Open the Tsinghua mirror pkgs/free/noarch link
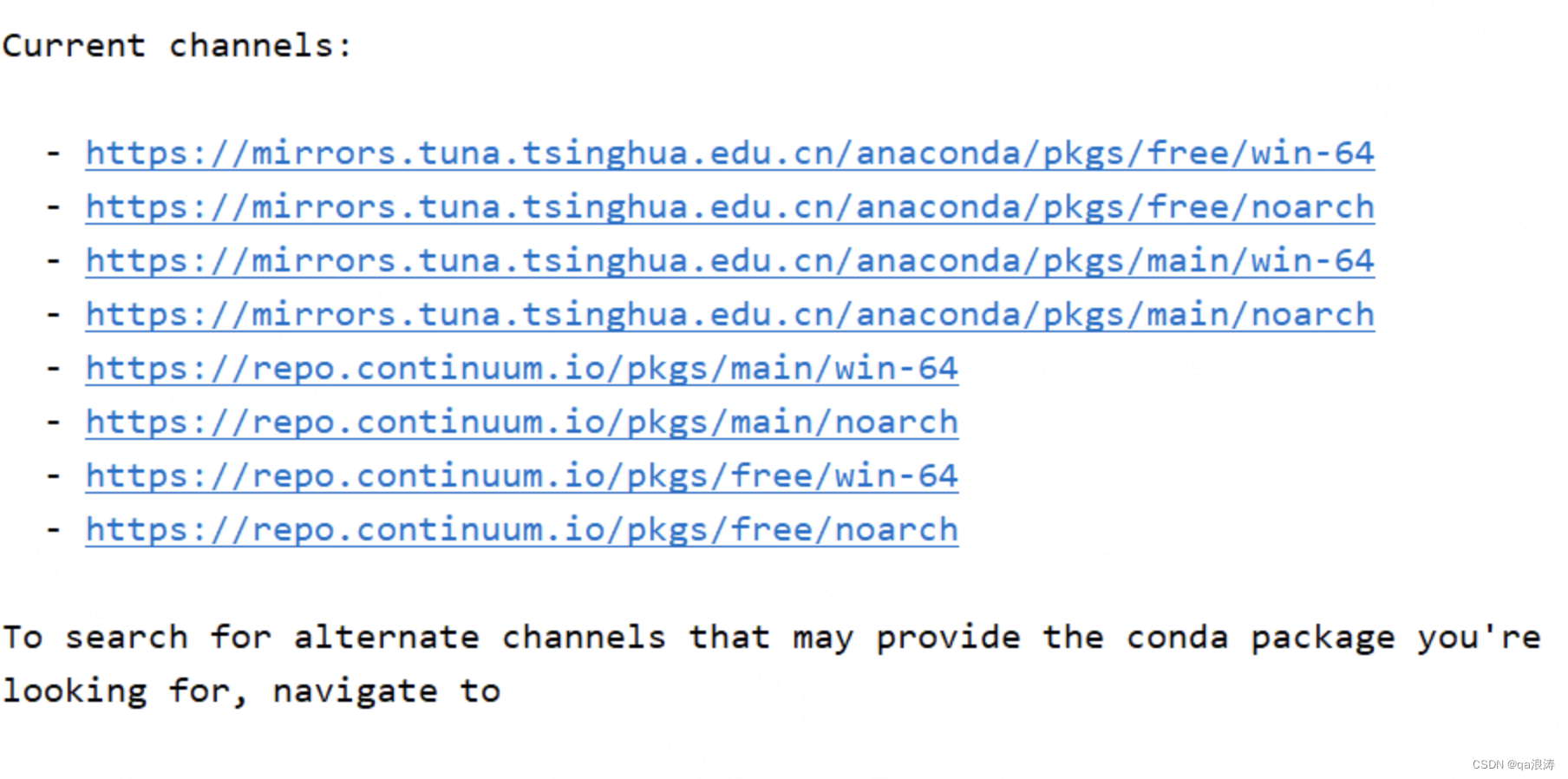The width and height of the screenshot is (1568, 779). tap(729, 207)
